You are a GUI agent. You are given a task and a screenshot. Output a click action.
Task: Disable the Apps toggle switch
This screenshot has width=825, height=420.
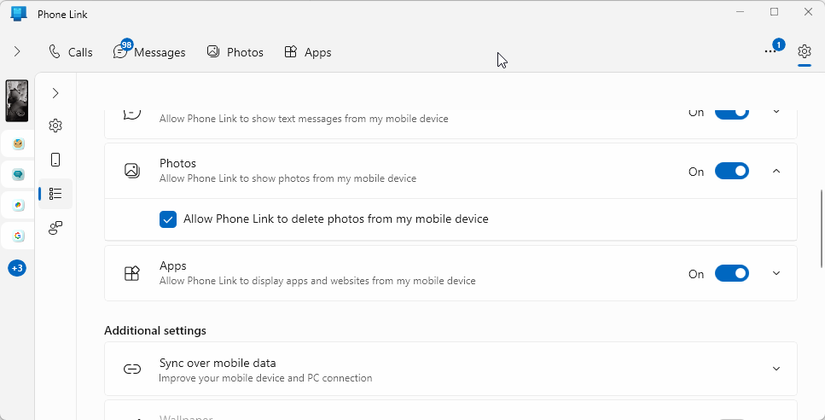click(x=731, y=274)
